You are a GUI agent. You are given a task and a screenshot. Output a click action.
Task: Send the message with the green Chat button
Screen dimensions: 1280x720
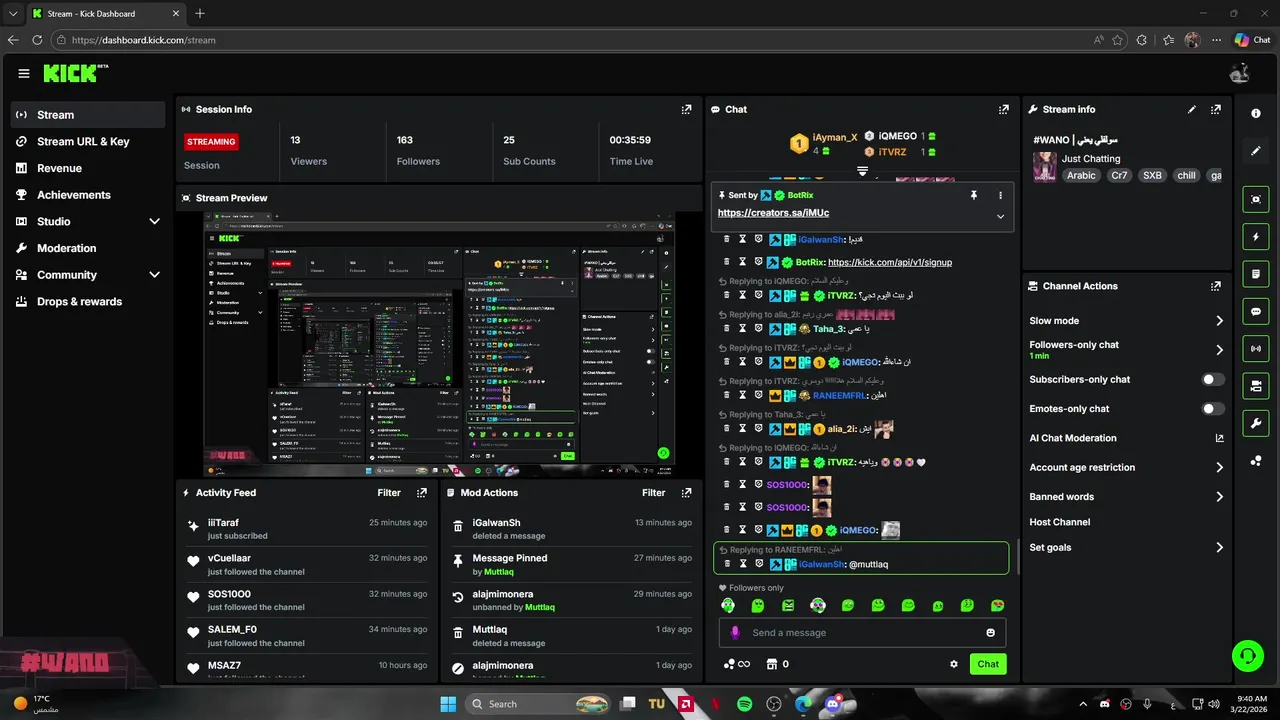click(x=988, y=664)
